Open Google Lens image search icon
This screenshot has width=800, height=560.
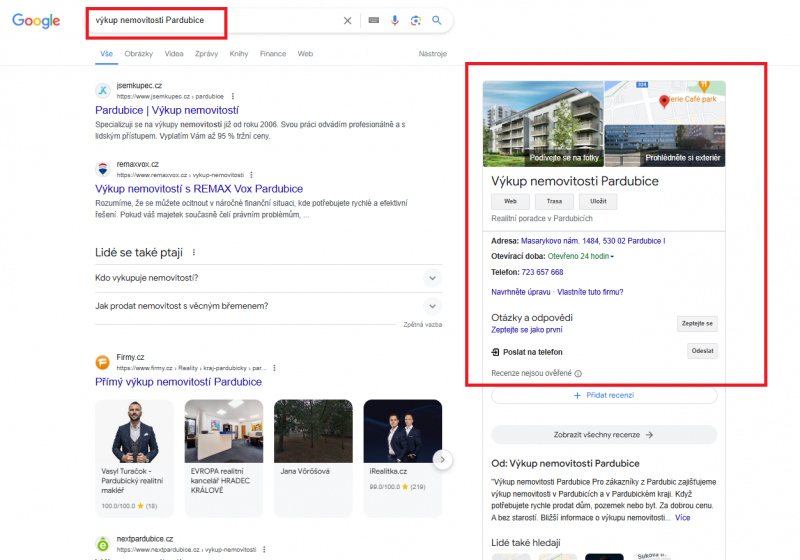(x=415, y=20)
